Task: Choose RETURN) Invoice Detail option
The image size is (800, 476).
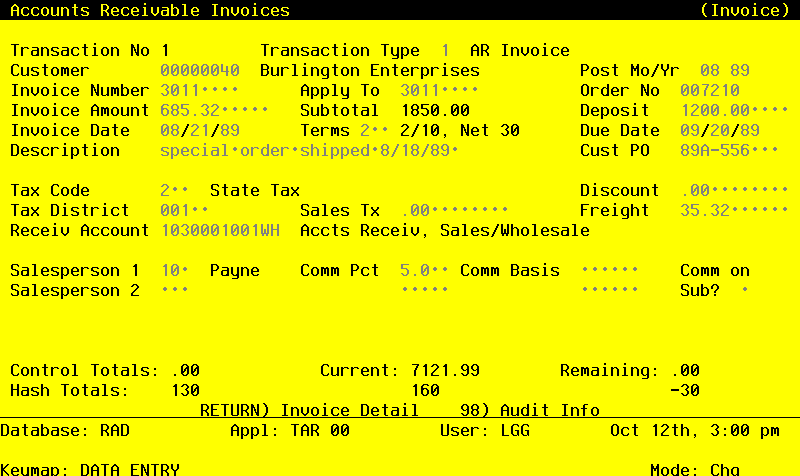Action: (309, 410)
